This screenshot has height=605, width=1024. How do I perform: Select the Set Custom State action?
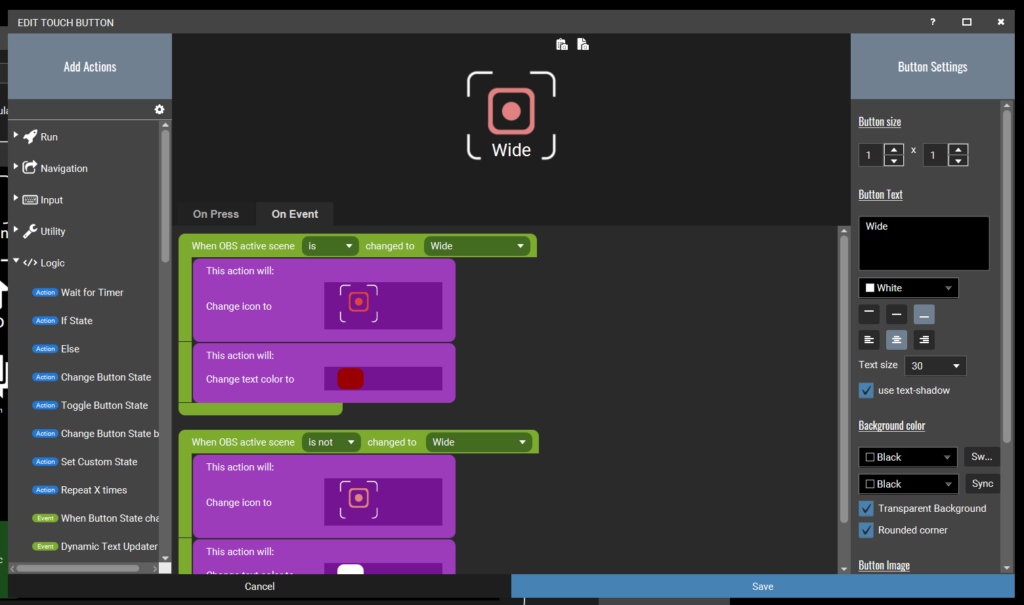tap(85, 461)
